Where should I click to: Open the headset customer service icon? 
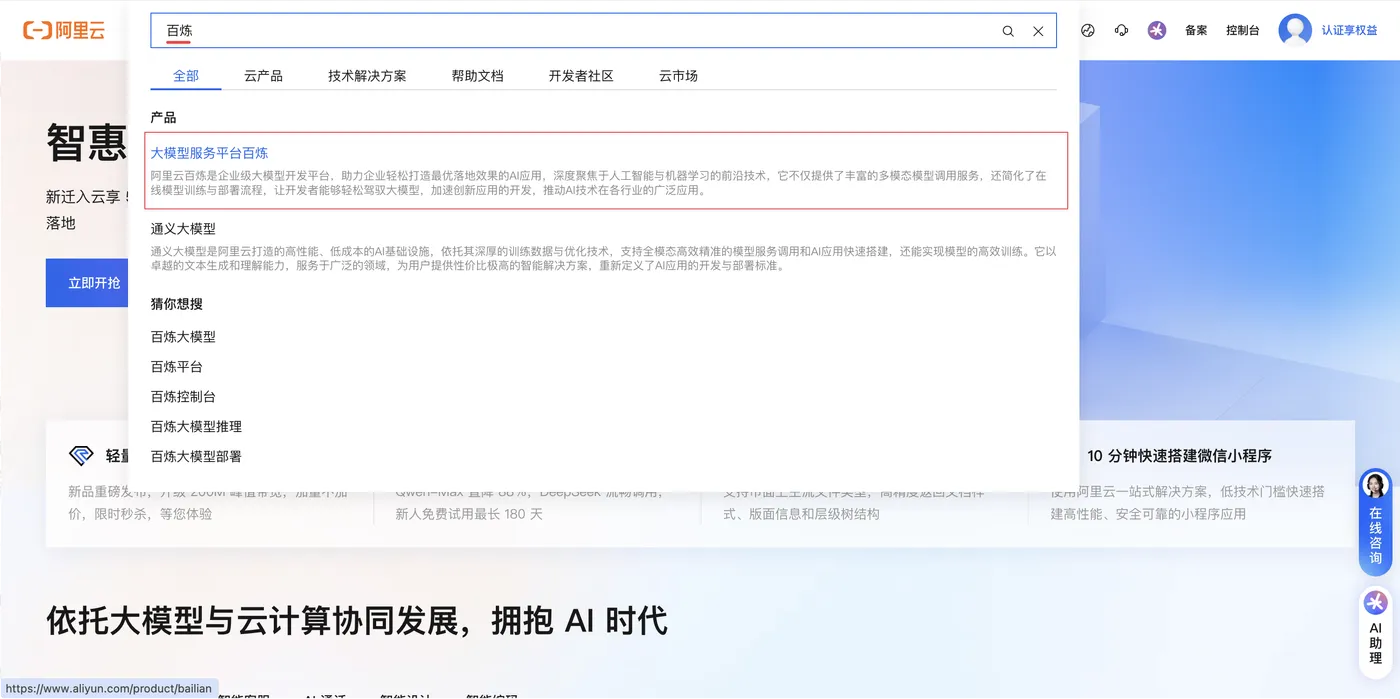1121,30
